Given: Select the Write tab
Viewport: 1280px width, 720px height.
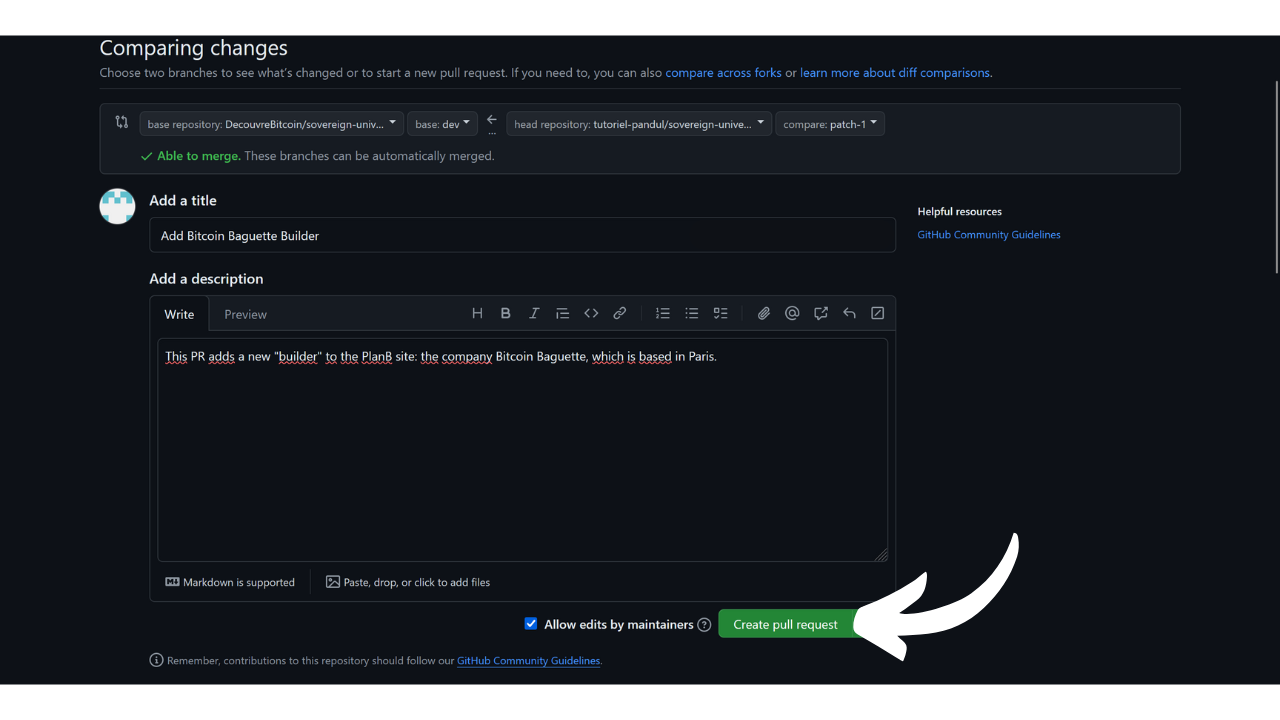Looking at the screenshot, I should [x=179, y=314].
